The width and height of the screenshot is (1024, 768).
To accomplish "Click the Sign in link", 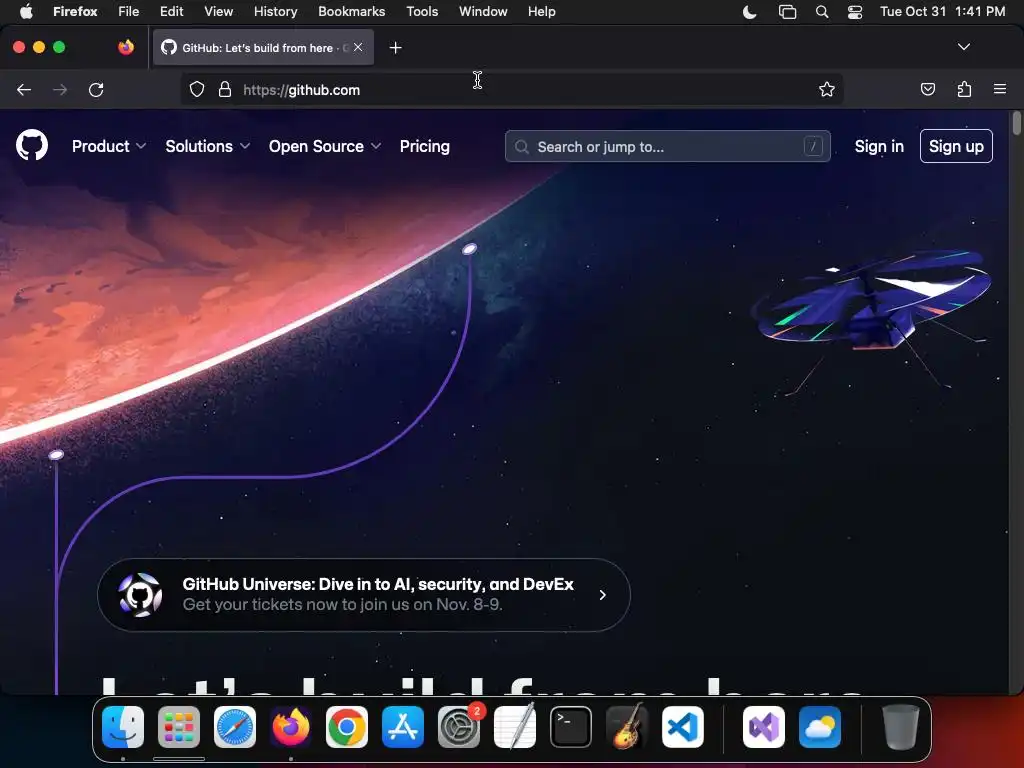I will click(x=879, y=146).
